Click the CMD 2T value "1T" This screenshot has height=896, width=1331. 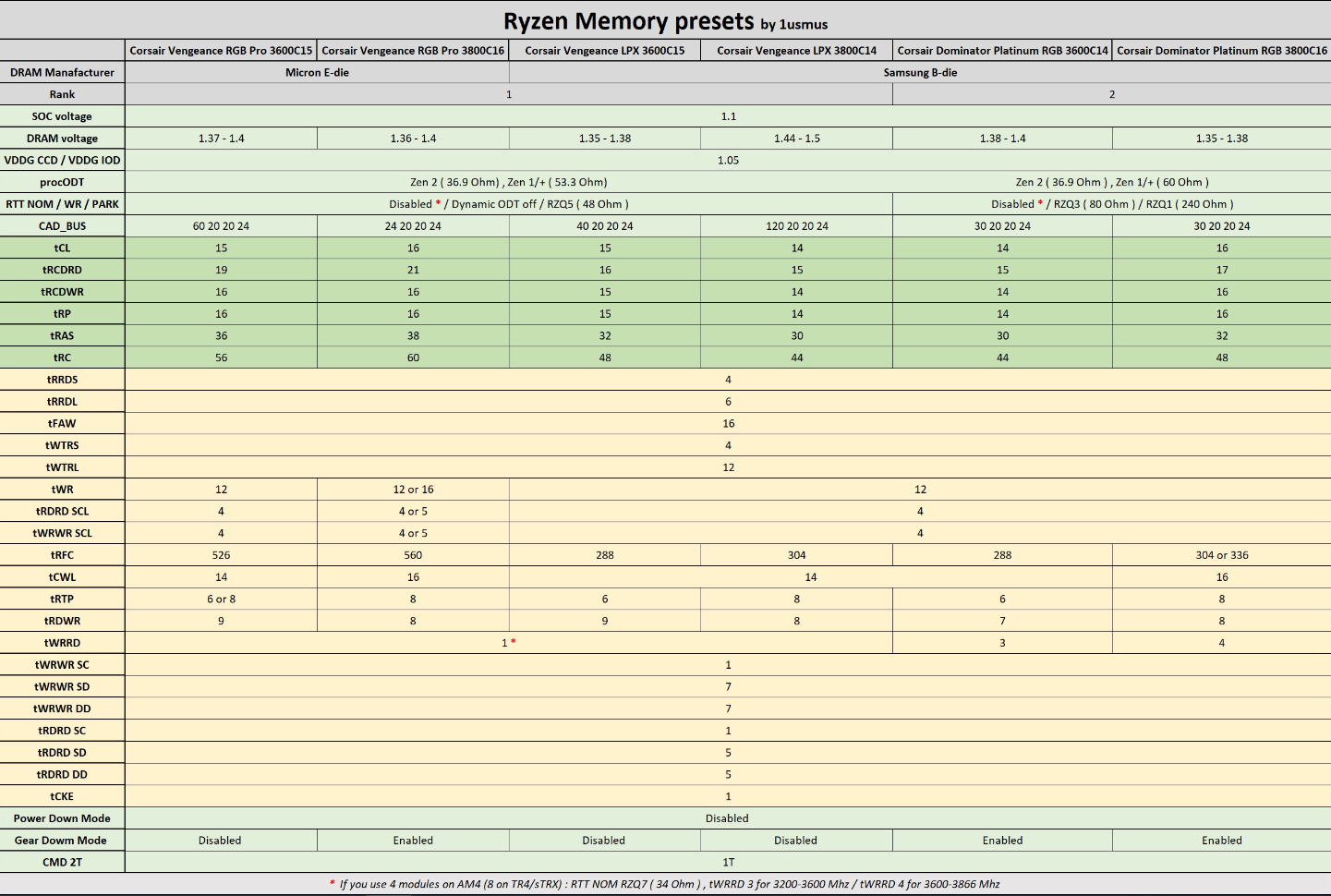pyautogui.click(x=728, y=862)
